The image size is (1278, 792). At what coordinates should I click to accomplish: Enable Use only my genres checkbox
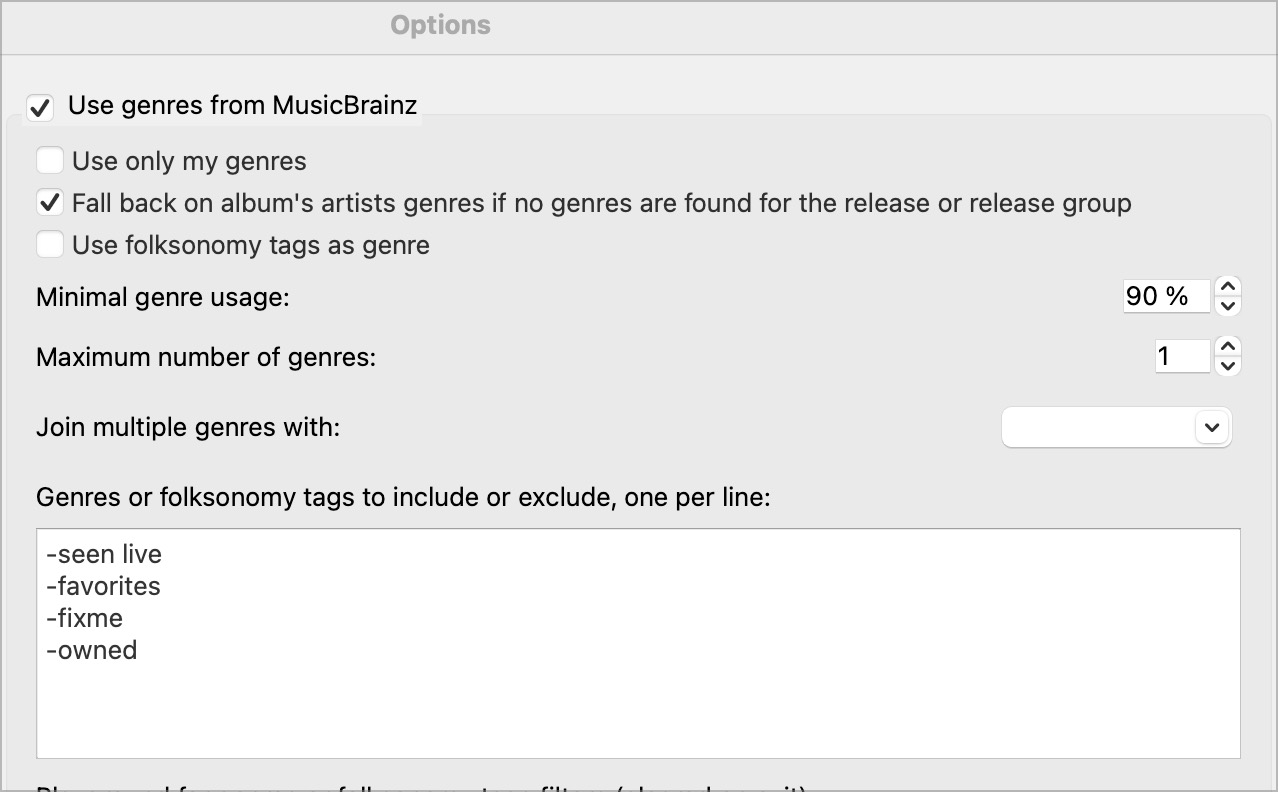pyautogui.click(x=50, y=161)
